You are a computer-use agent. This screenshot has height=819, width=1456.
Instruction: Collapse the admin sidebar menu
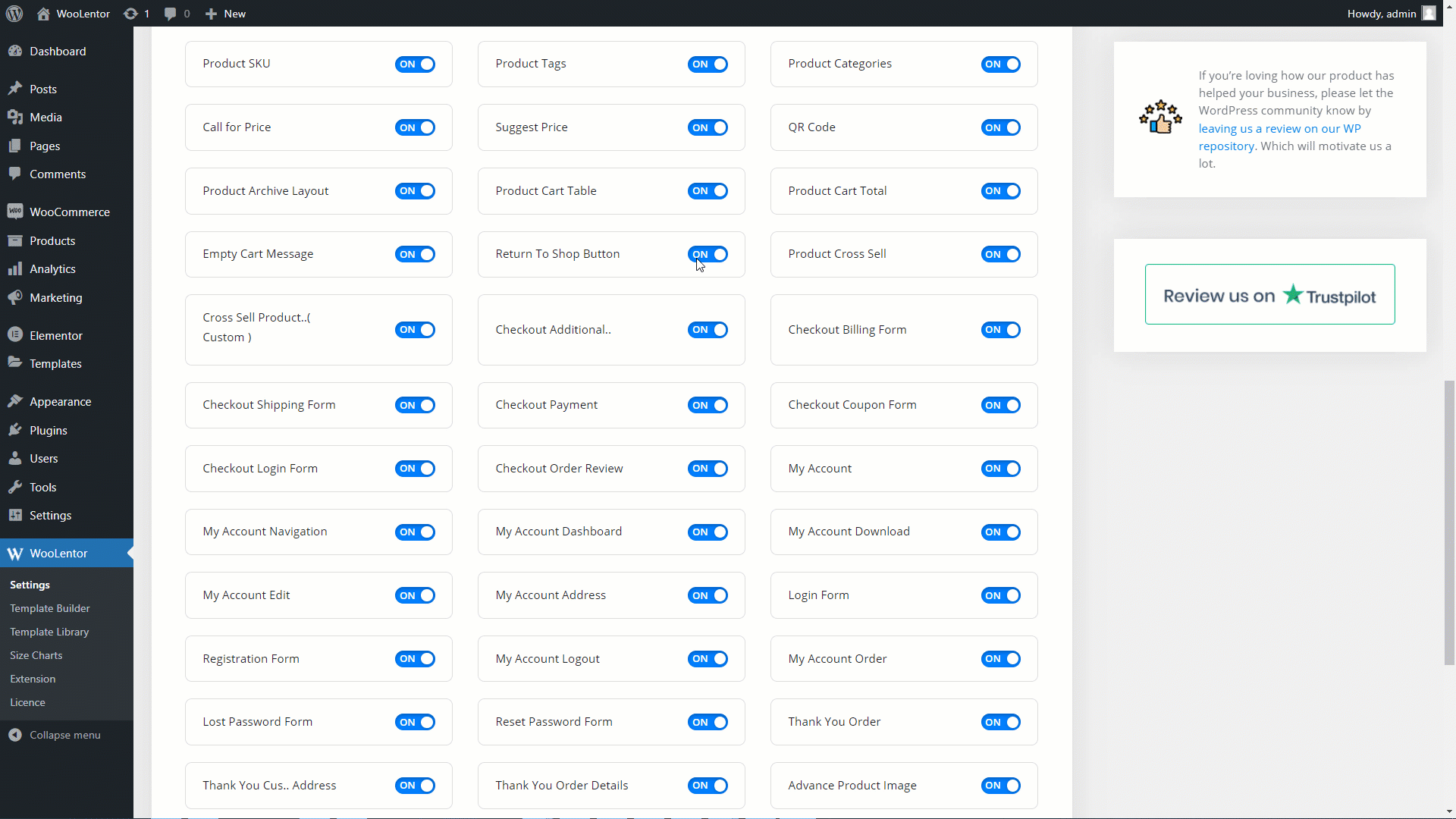(x=55, y=735)
